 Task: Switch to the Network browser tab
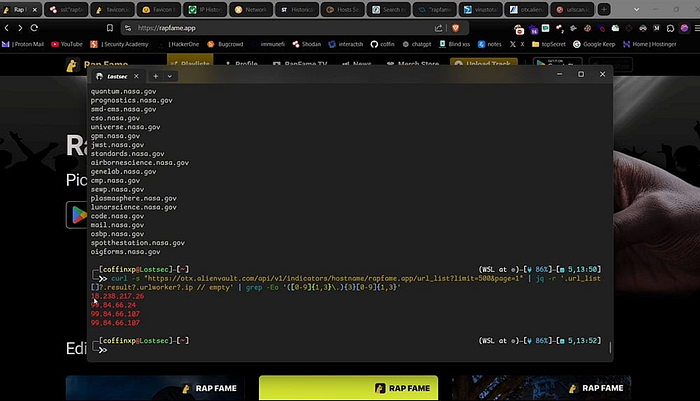tap(251, 9)
